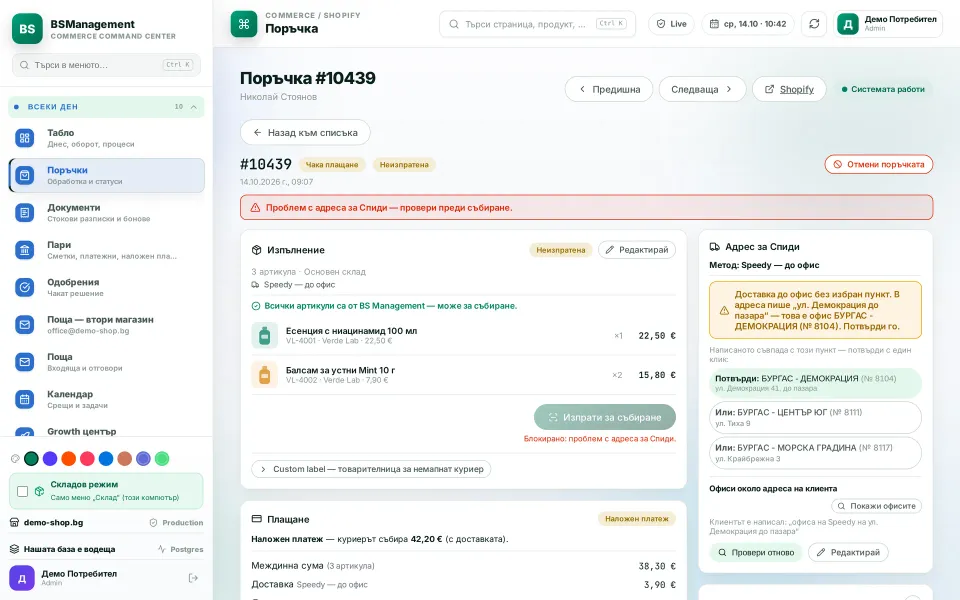The height and width of the screenshot is (600, 960).
Task: Select the dark green theme swatch
Action: 31,459
